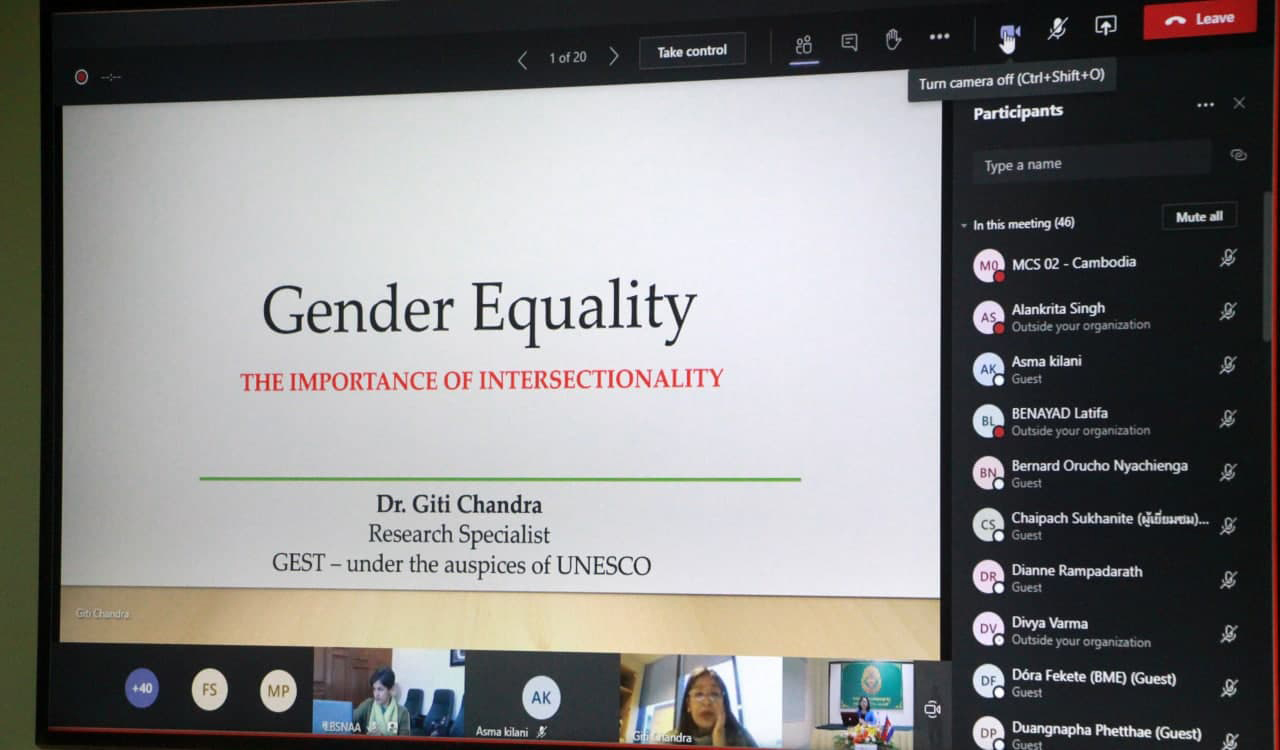Toggle Alankrita Singh's microphone icon
The width and height of the screenshot is (1280, 750).
(1228, 312)
